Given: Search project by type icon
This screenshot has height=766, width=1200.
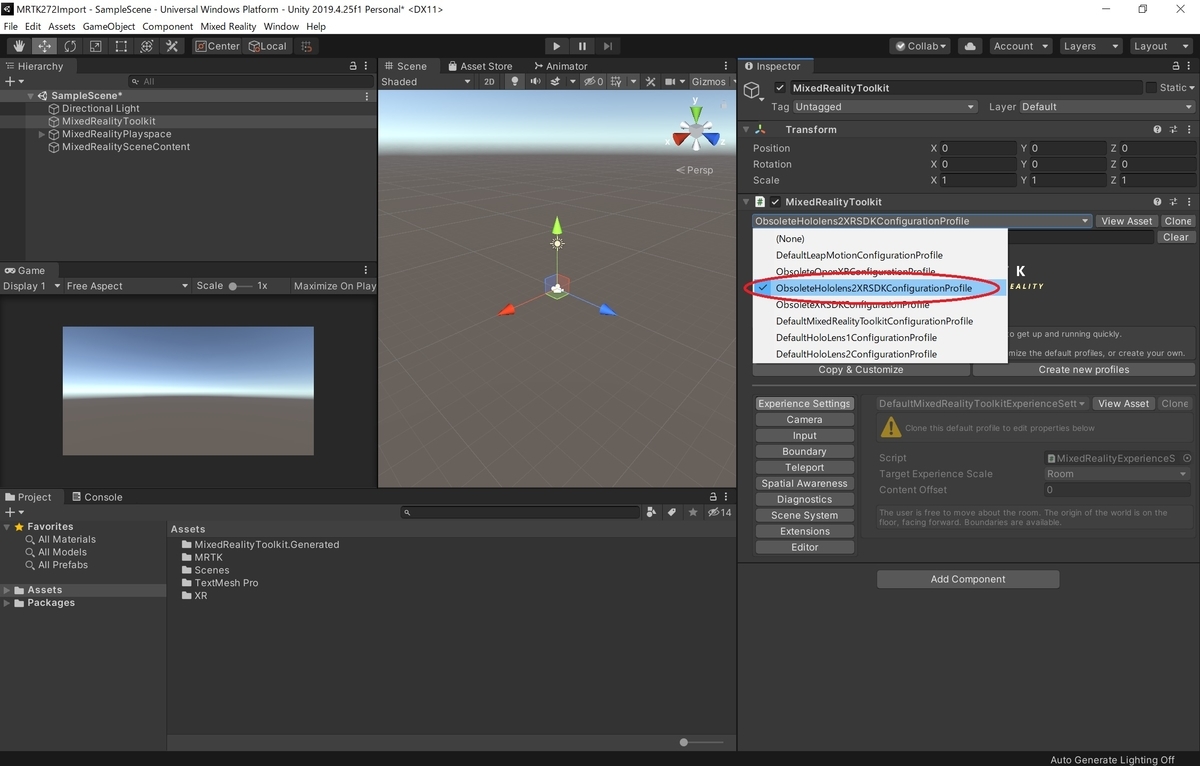Looking at the screenshot, I should click(652, 512).
